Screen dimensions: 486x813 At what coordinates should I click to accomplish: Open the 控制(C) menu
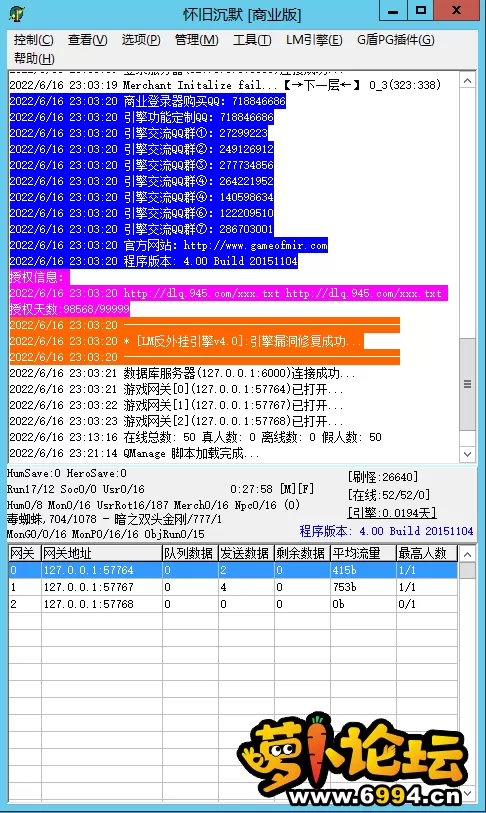tap(33, 40)
